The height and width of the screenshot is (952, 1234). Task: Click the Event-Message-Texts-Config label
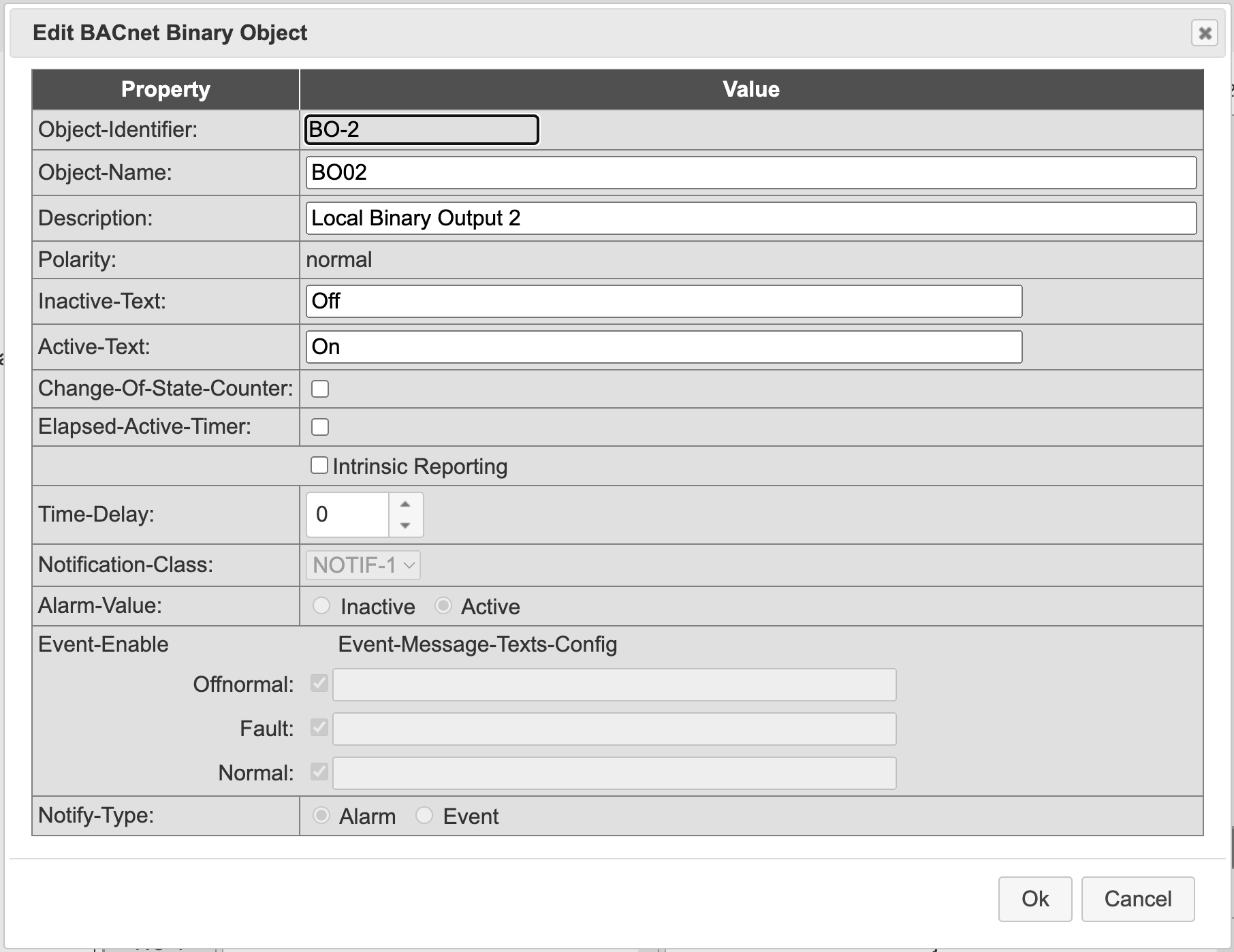click(477, 644)
